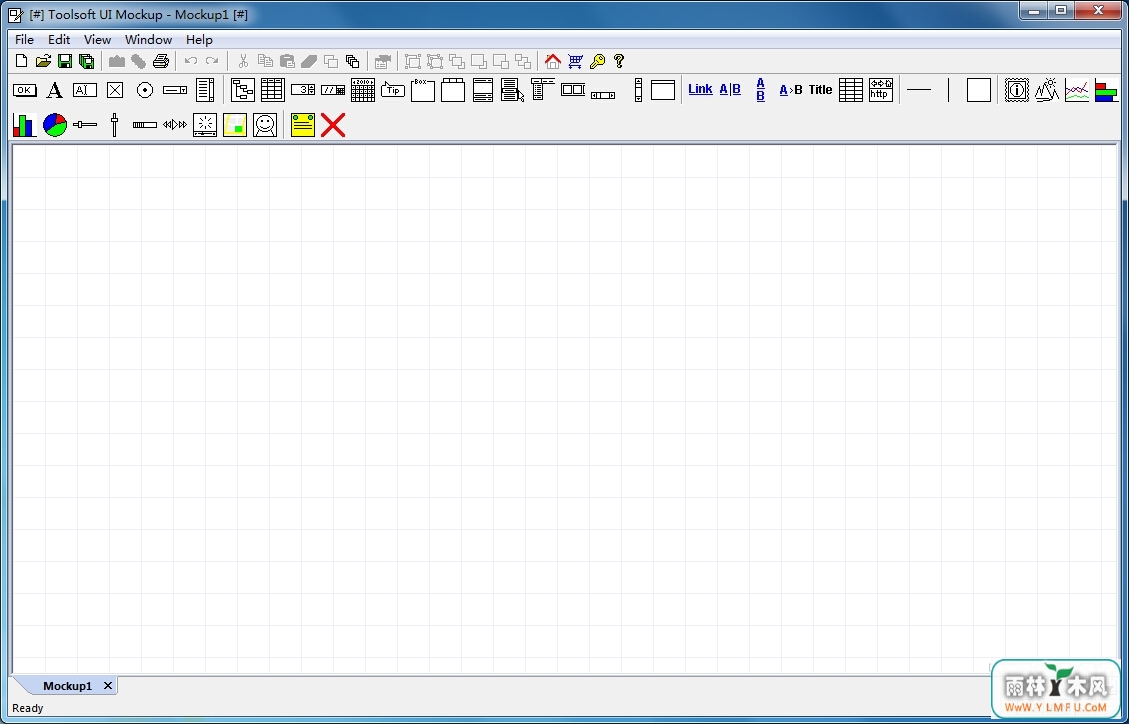The height and width of the screenshot is (724, 1129).
Task: Create a new mockup document
Action: pyautogui.click(x=22, y=61)
